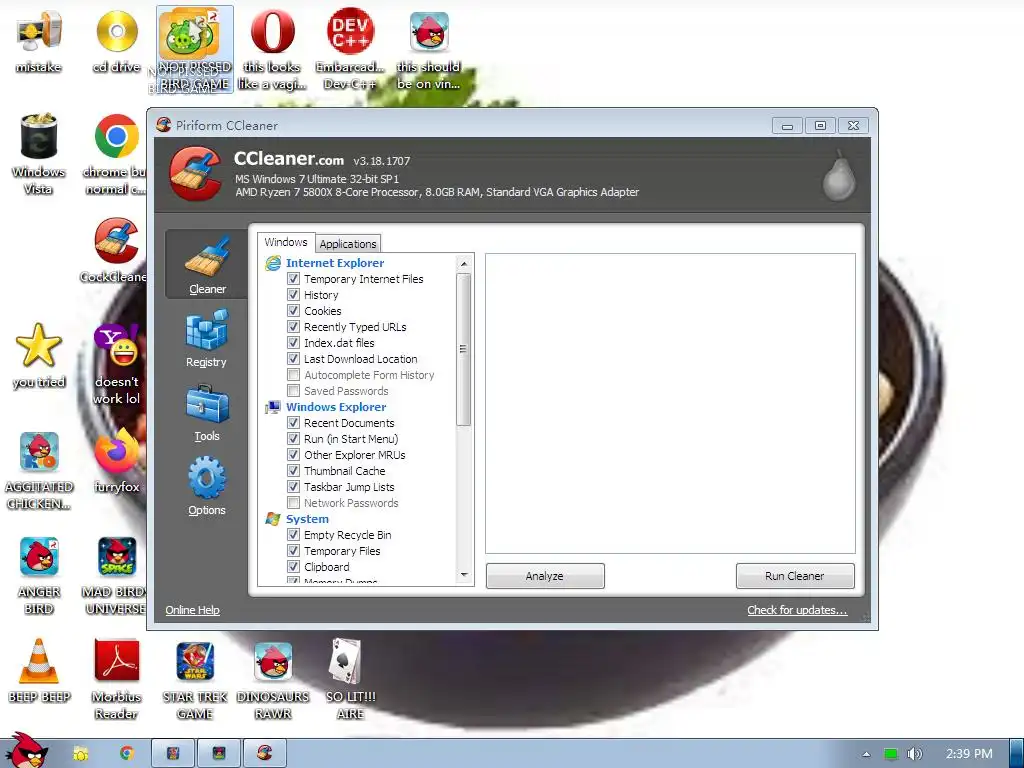Viewport: 1024px width, 768px height.
Task: Click the Run Cleaner button
Action: 795,576
